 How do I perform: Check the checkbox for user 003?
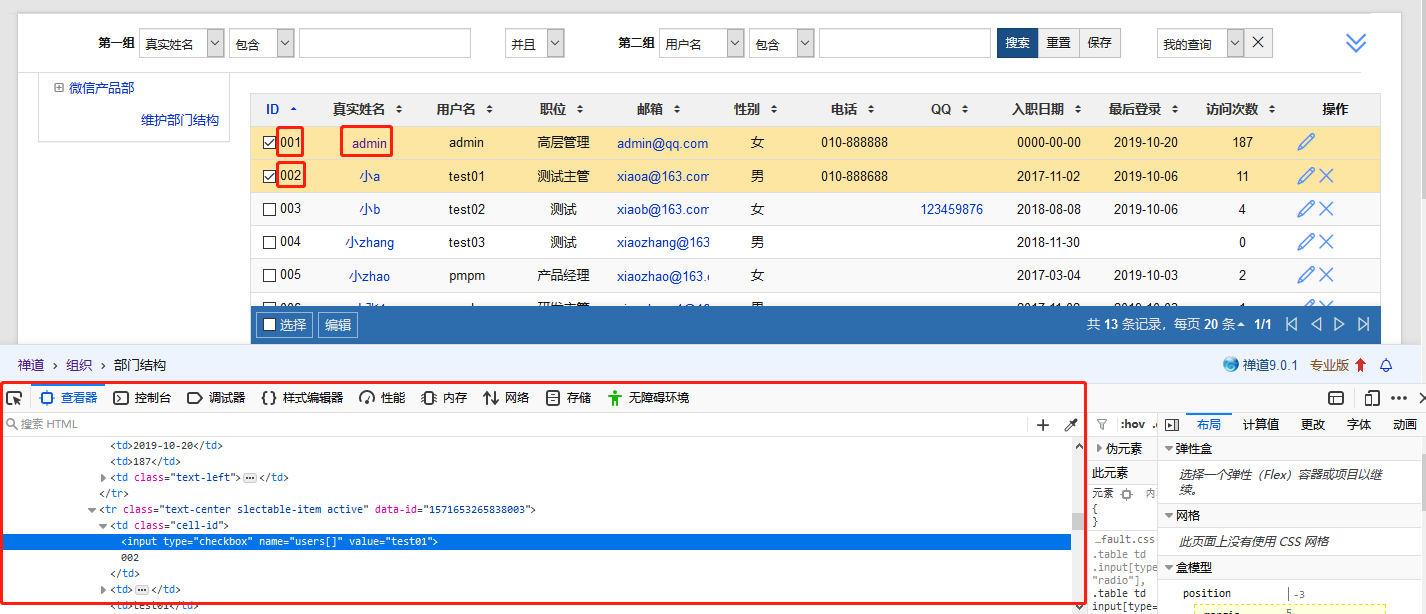coord(269,210)
